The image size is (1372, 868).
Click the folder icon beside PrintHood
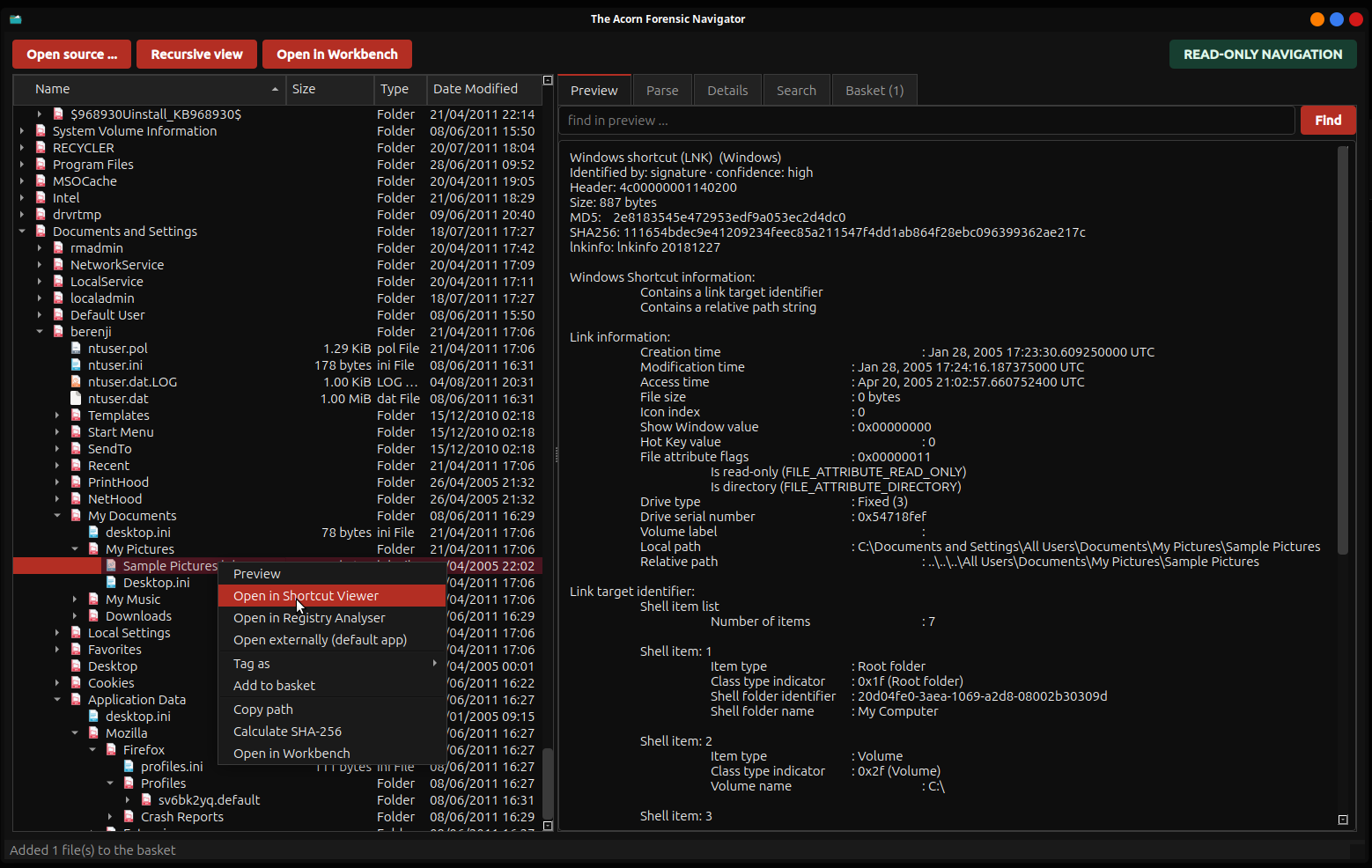tap(76, 482)
